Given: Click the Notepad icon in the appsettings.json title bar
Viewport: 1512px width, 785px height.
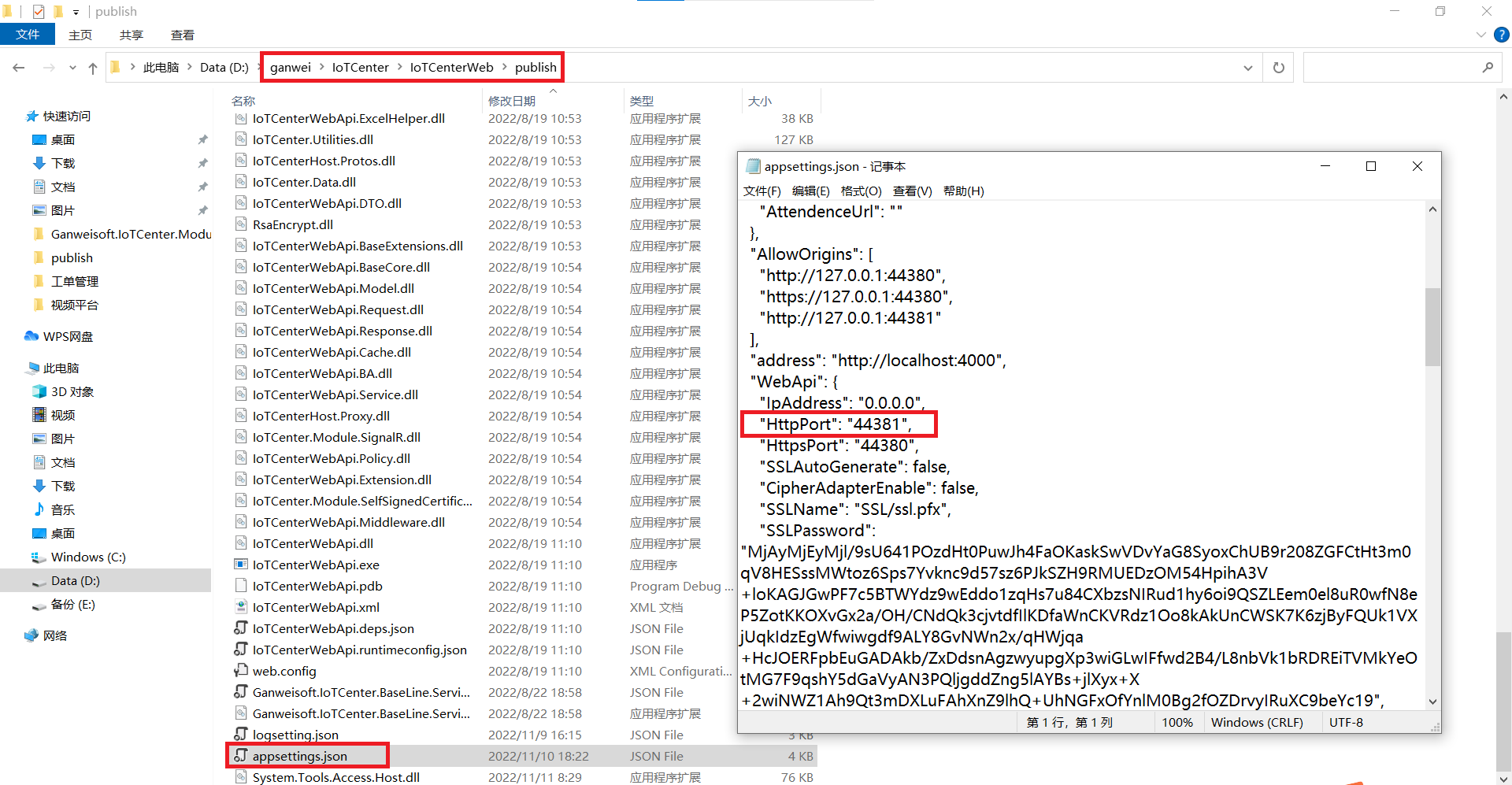Looking at the screenshot, I should (x=753, y=166).
